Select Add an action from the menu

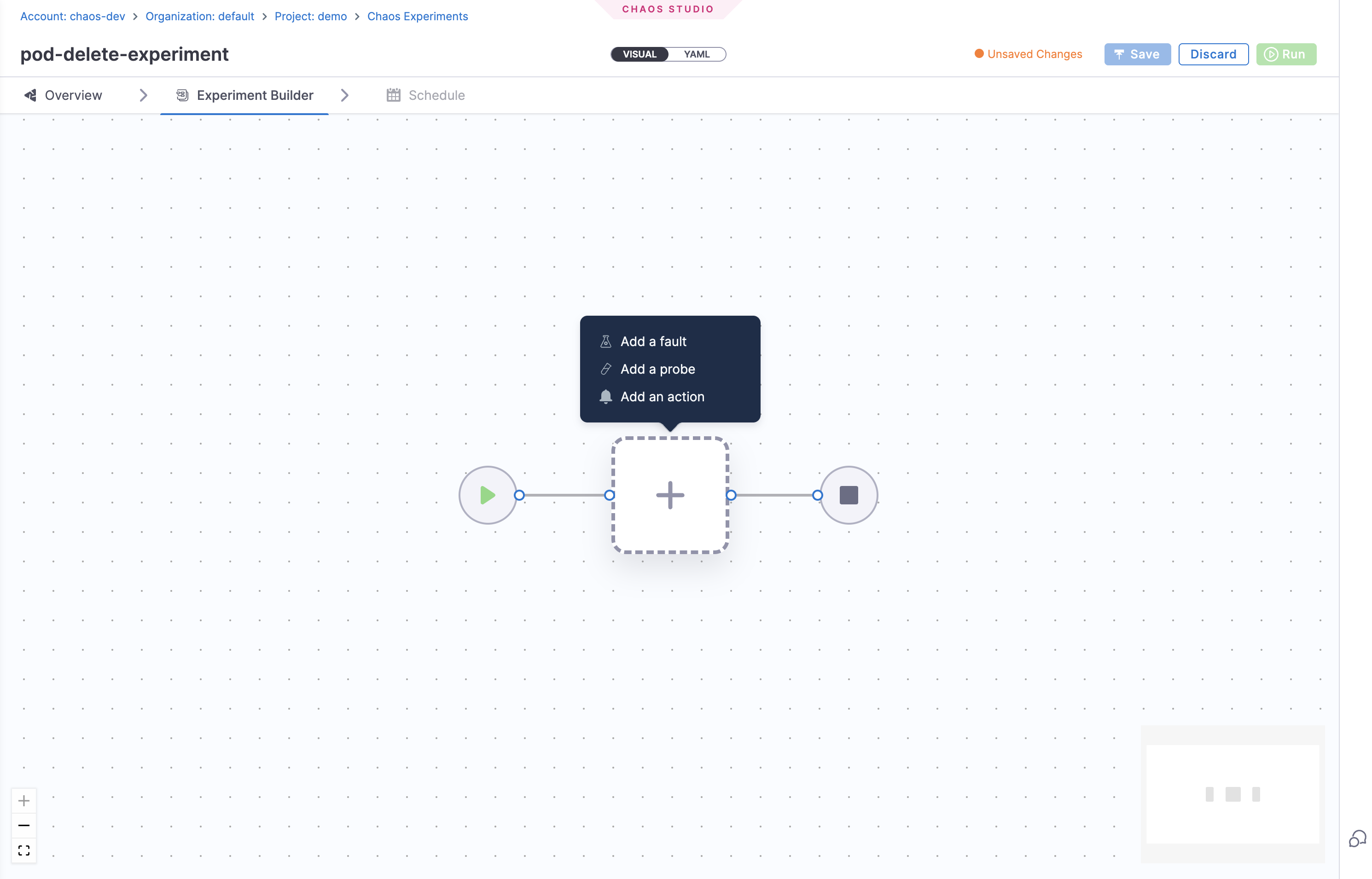663,396
